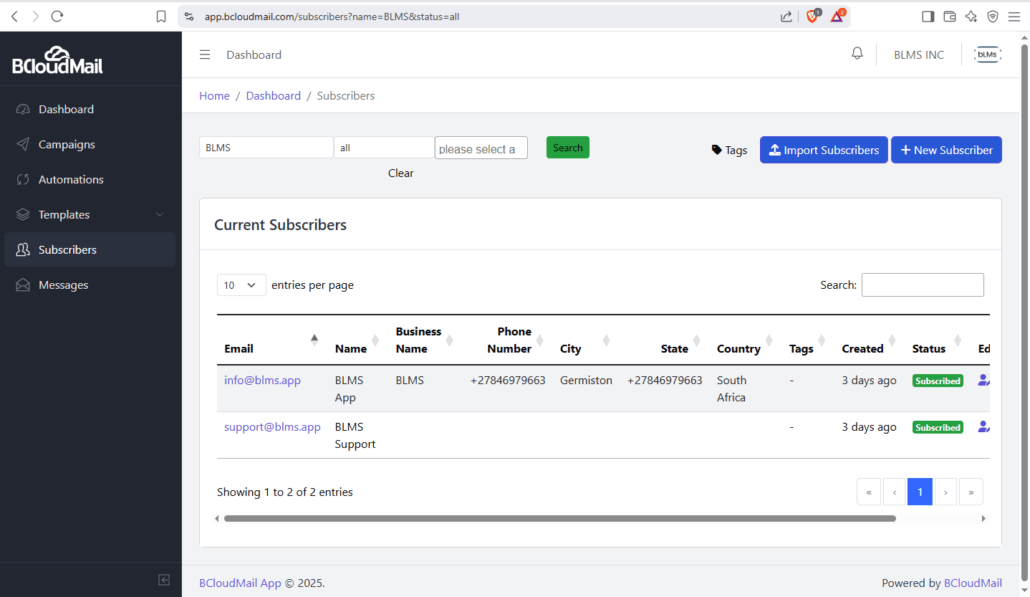Open Dashboard in the sidebar
Screen dimensions: 1030x597
point(90,109)
